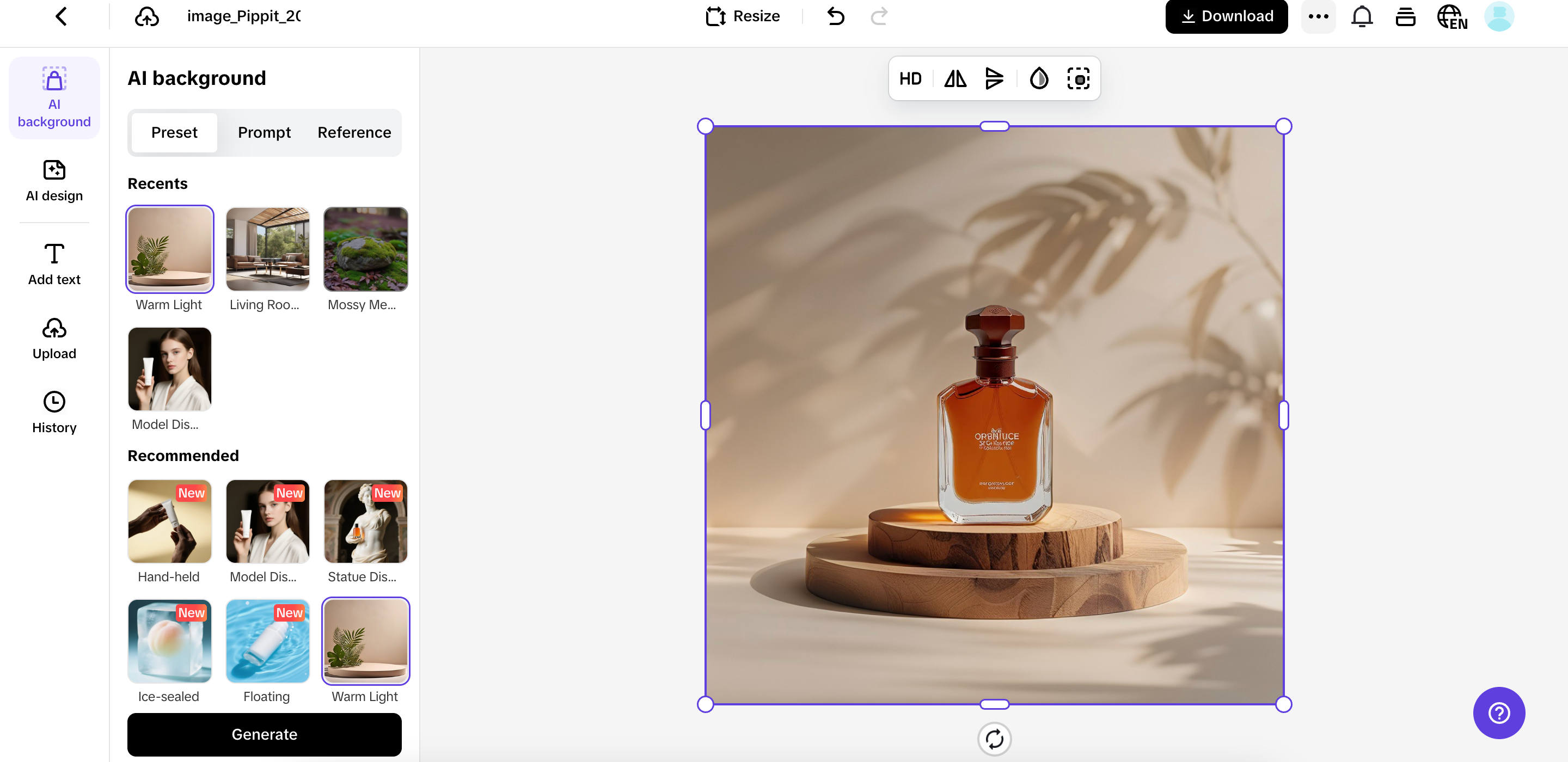Change language via EN globe icon
This screenshot has width=1568, height=762.
pyautogui.click(x=1453, y=16)
